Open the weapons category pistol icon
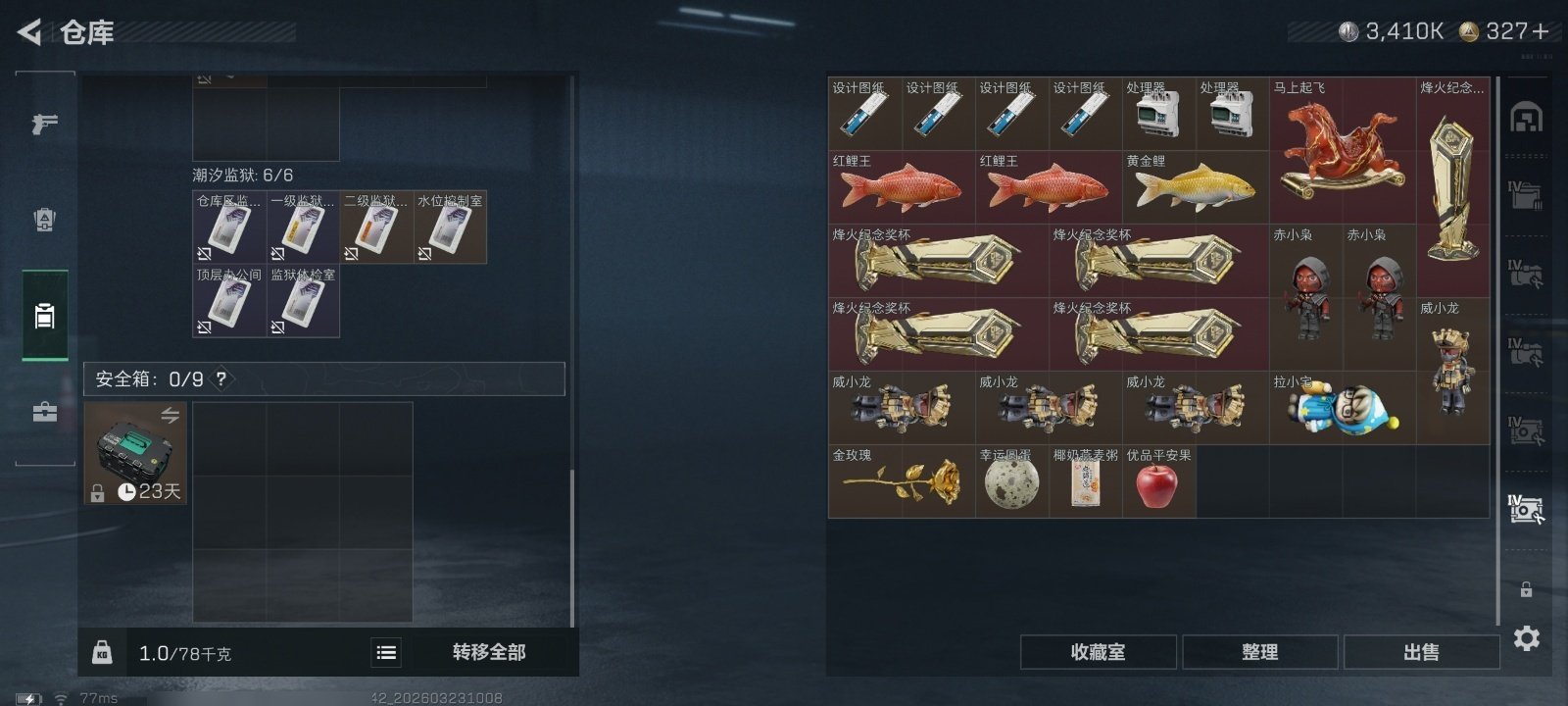This screenshot has width=1568, height=706. (x=44, y=124)
